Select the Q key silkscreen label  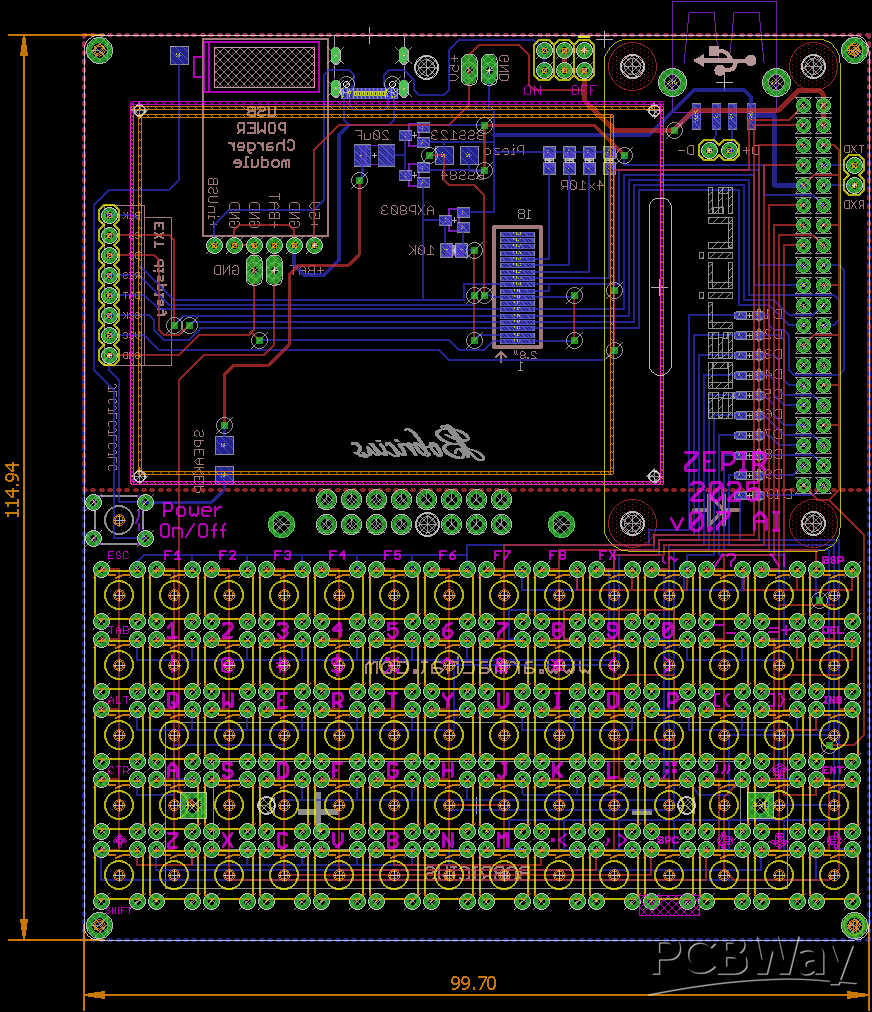coord(173,700)
